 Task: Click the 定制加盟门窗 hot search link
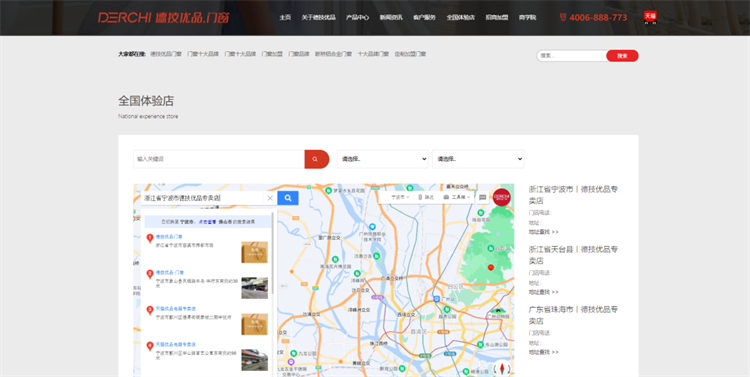coord(410,54)
